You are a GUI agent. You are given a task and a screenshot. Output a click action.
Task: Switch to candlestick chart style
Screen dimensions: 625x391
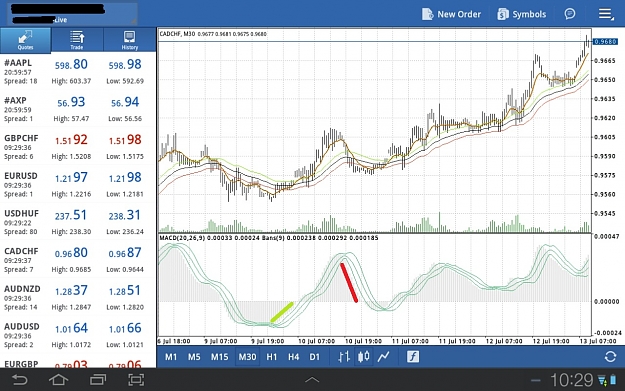click(x=363, y=356)
